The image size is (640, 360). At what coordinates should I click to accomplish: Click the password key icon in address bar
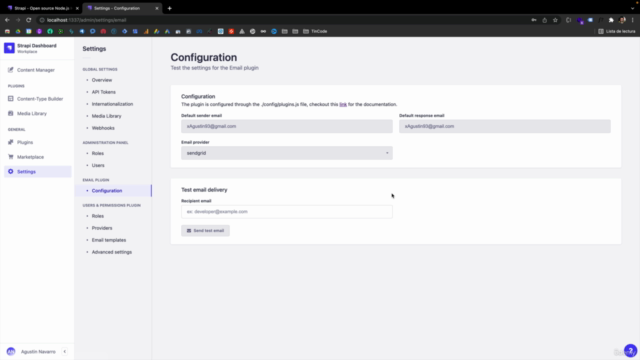point(533,20)
